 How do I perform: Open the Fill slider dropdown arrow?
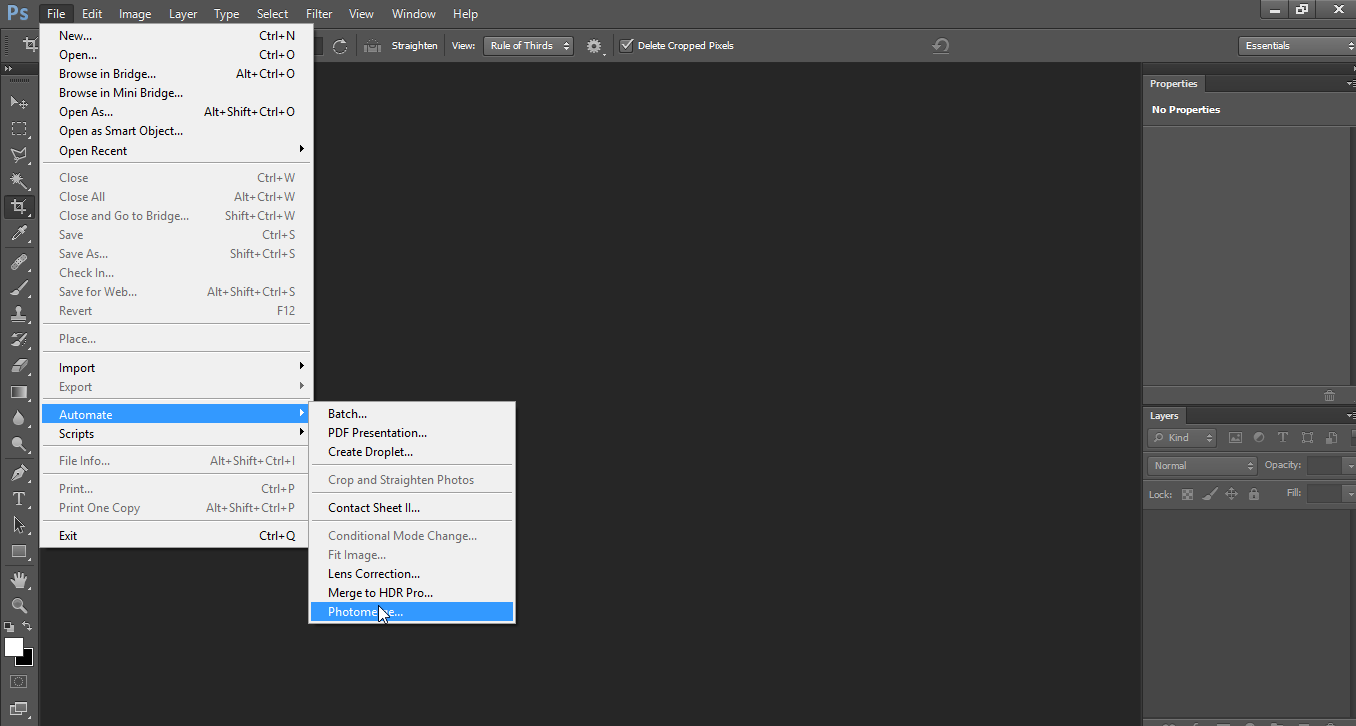(1348, 494)
